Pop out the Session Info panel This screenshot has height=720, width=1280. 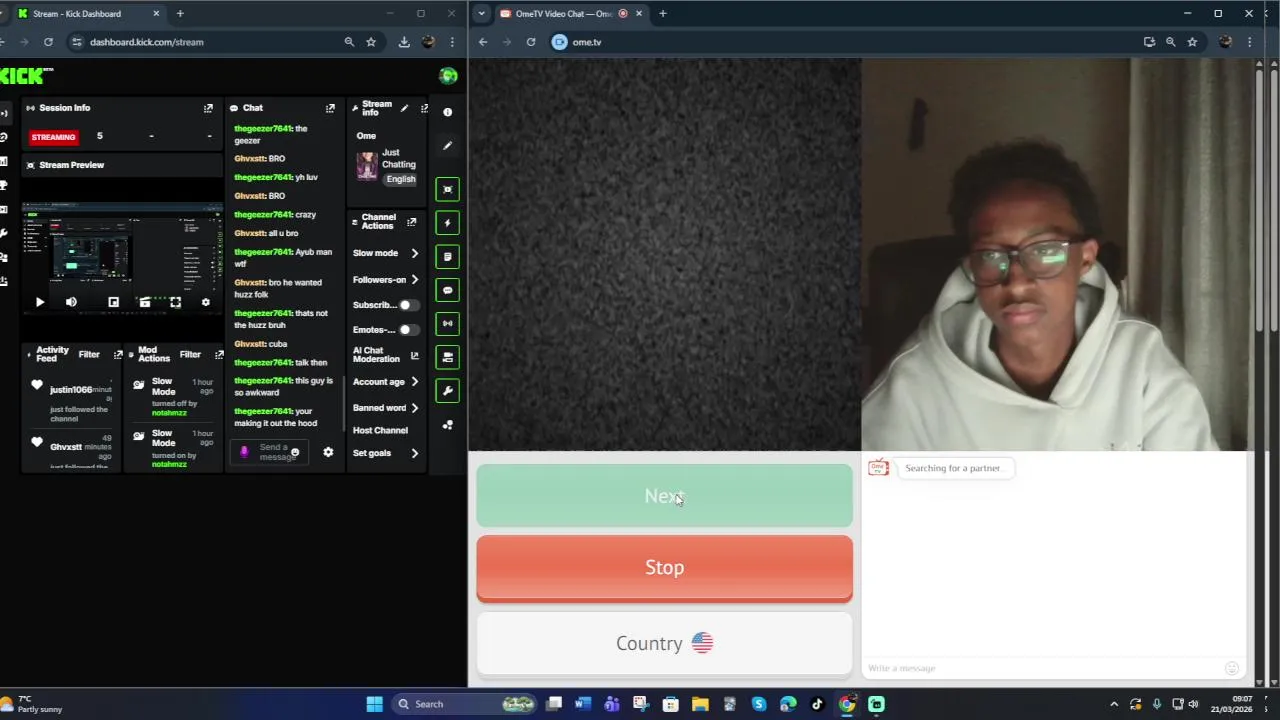pyautogui.click(x=208, y=108)
